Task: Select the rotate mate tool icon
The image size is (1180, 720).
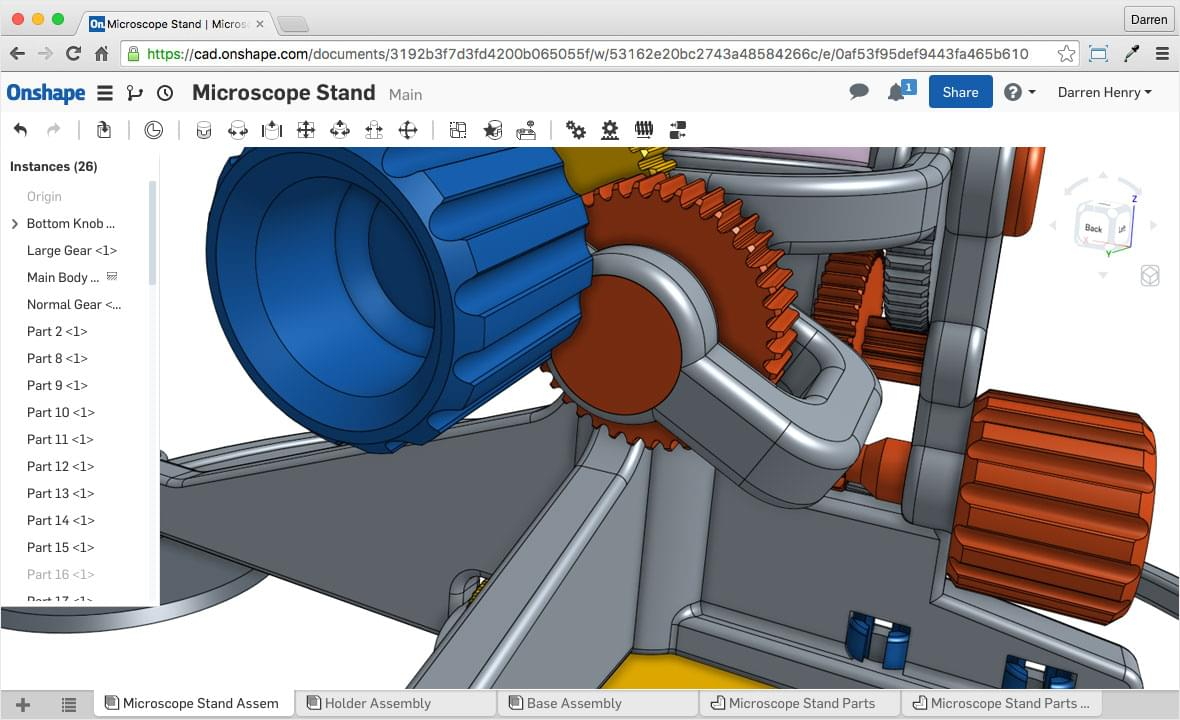Action: [x=236, y=130]
